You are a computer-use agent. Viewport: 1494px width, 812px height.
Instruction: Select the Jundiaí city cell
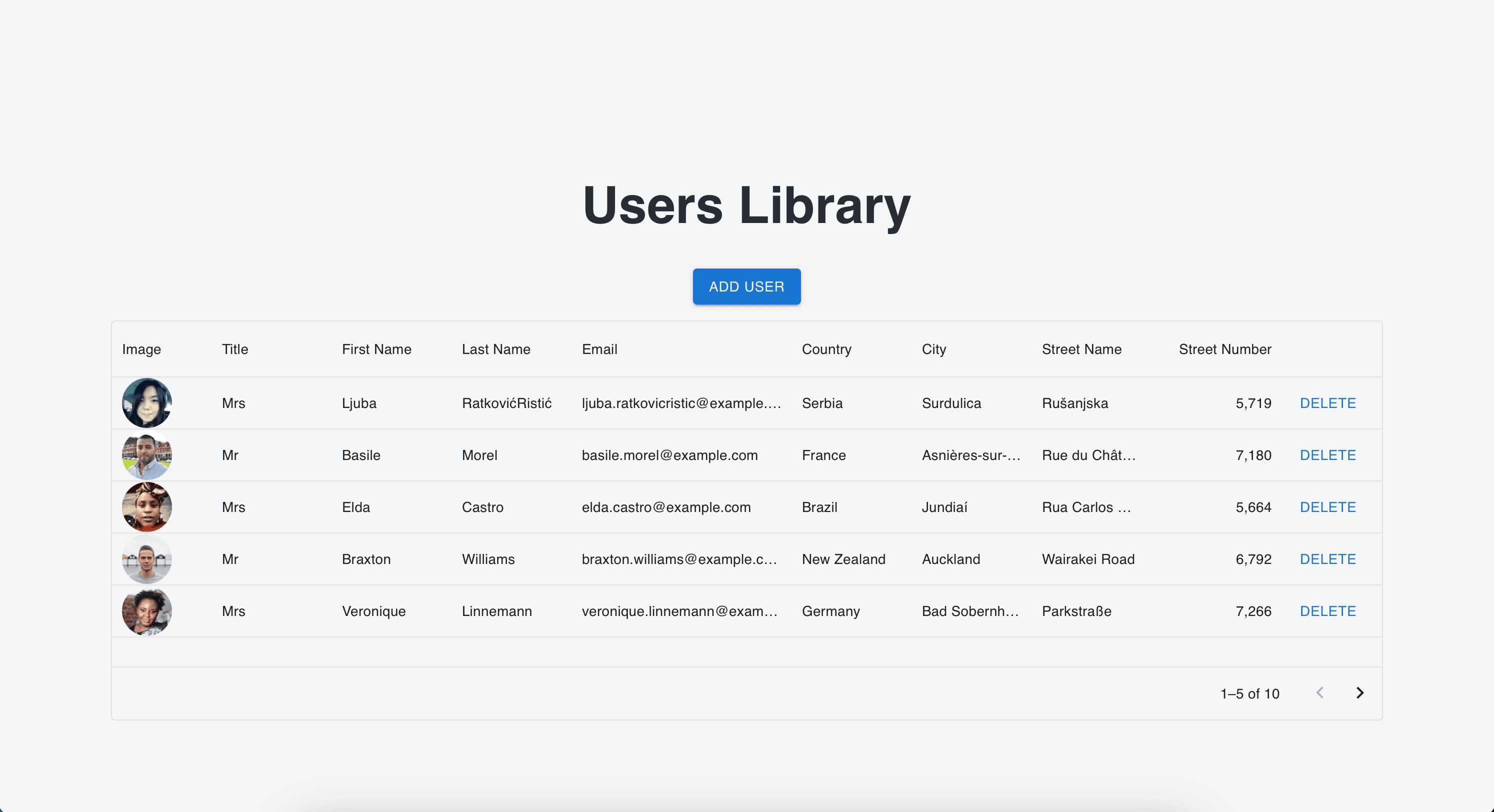click(x=944, y=507)
